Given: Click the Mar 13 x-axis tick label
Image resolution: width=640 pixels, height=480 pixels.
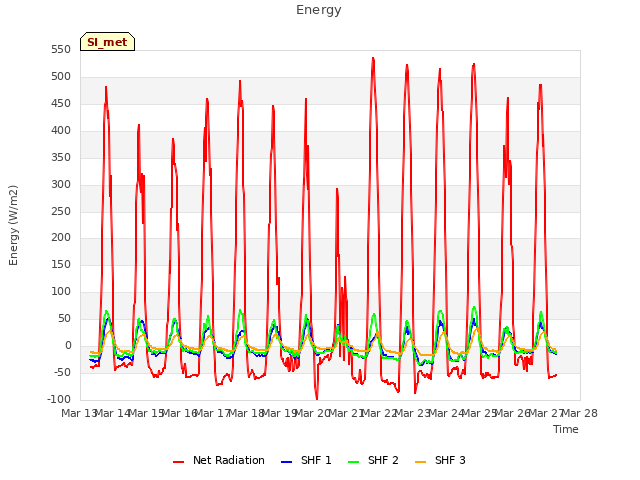Looking at the screenshot, I should 79,413.
